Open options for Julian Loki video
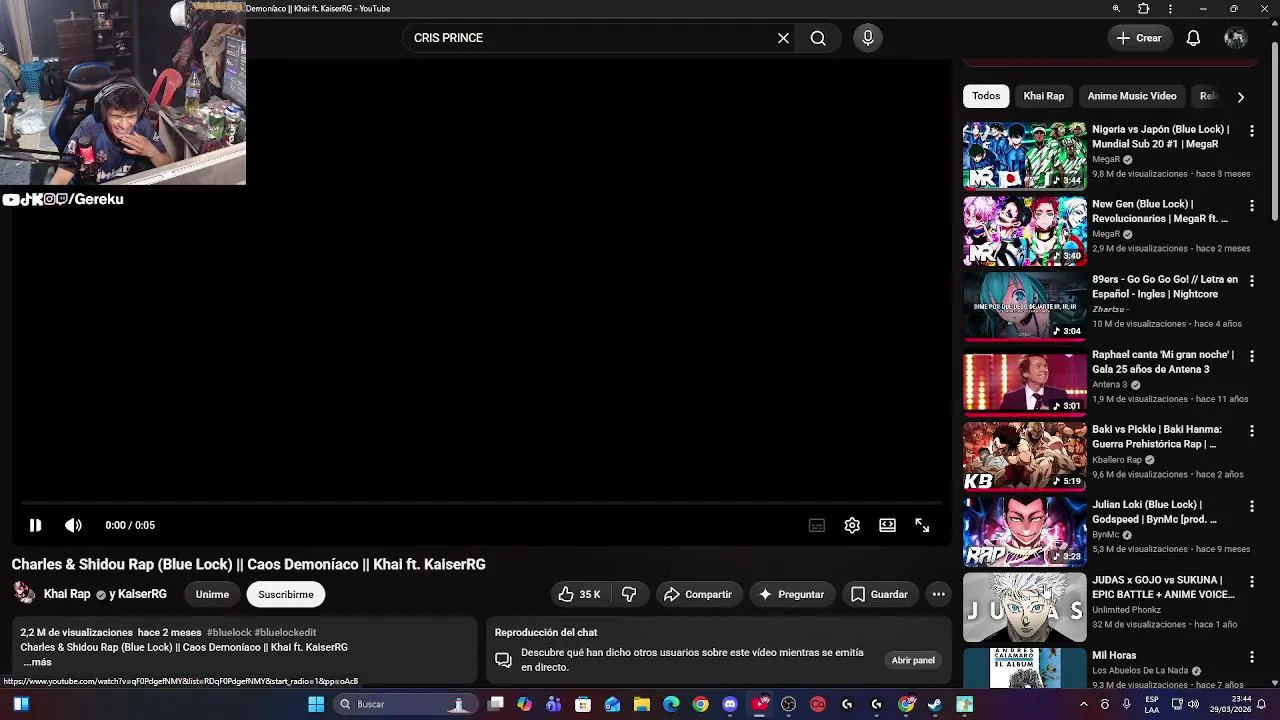Screen dimensions: 1280x720 [1251, 506]
